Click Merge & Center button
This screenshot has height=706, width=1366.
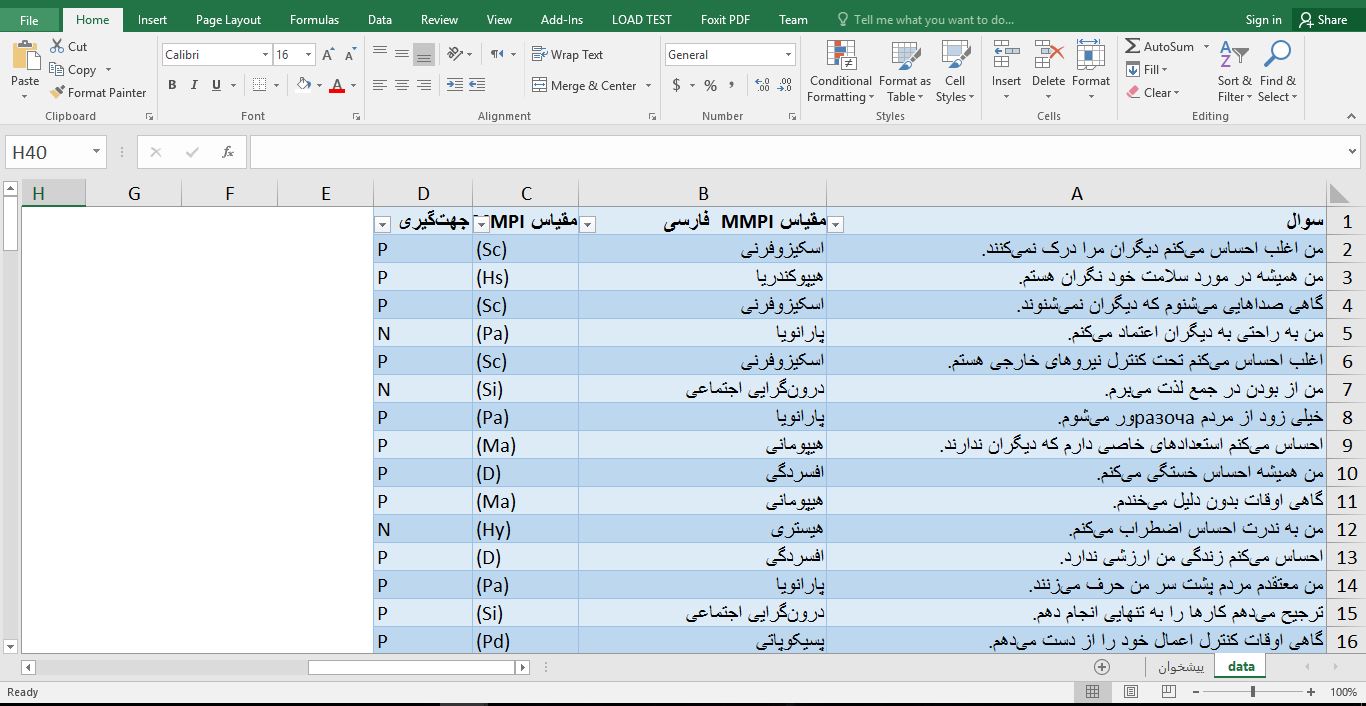584,86
